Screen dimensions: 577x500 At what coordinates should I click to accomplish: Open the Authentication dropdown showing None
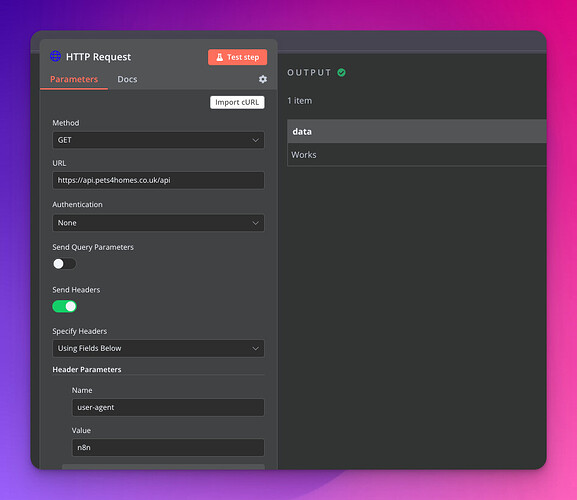point(158,223)
